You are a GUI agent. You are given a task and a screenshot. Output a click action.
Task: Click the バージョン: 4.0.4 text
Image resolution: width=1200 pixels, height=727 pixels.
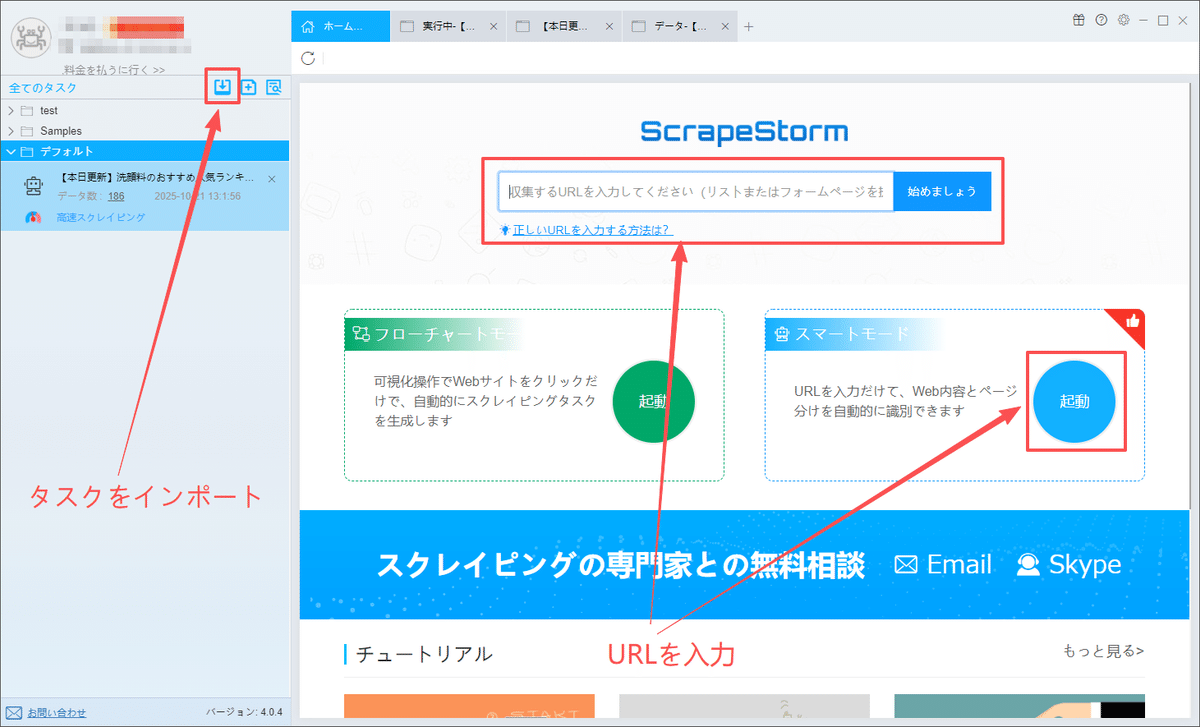point(244,713)
